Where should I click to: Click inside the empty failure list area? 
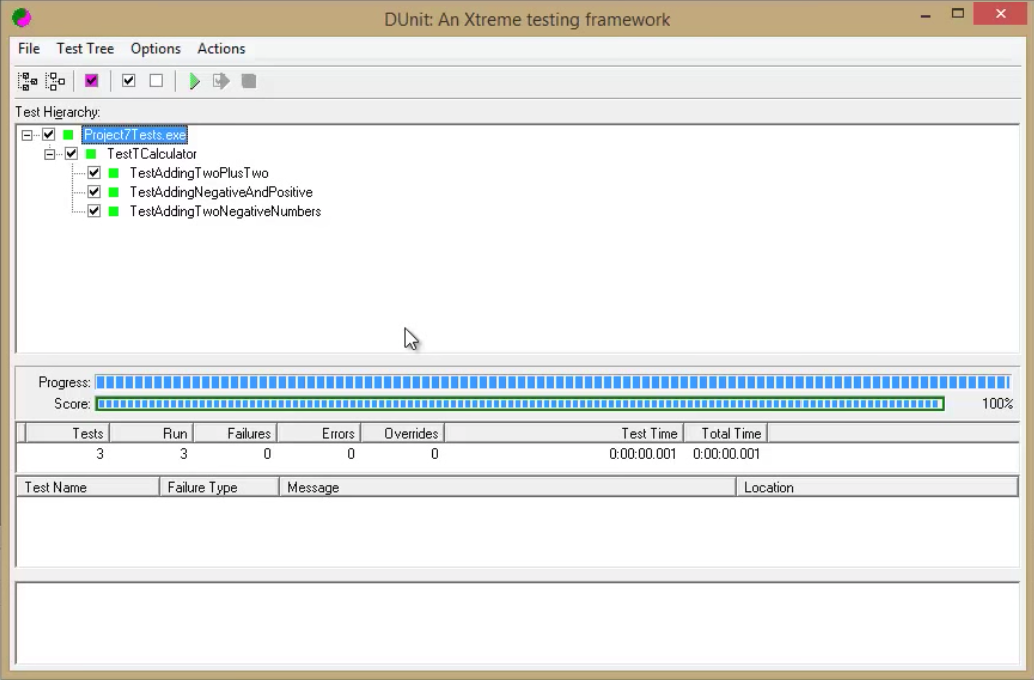click(x=518, y=532)
